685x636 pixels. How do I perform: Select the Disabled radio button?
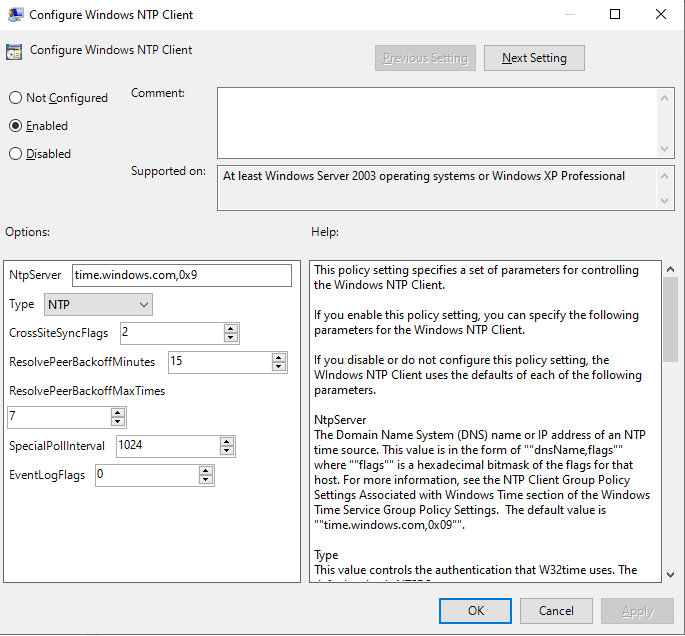[16, 154]
